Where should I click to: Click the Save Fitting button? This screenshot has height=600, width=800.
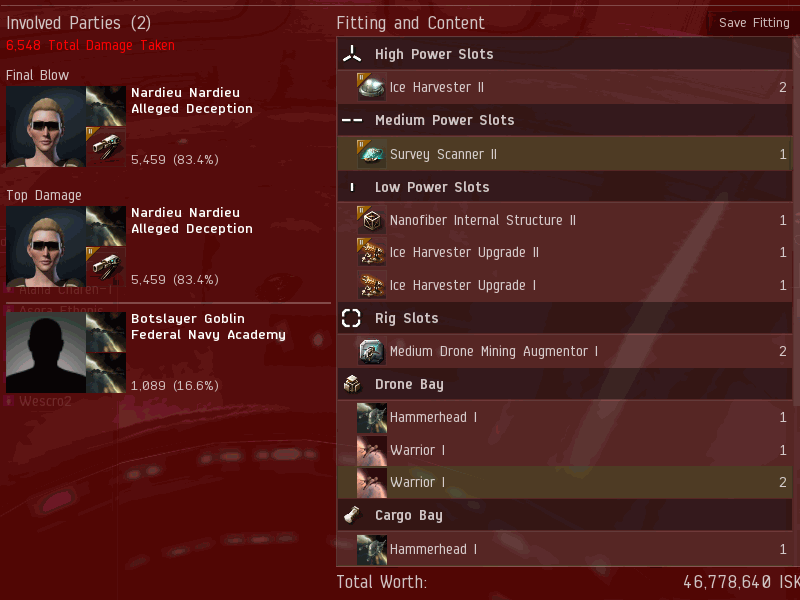[754, 23]
